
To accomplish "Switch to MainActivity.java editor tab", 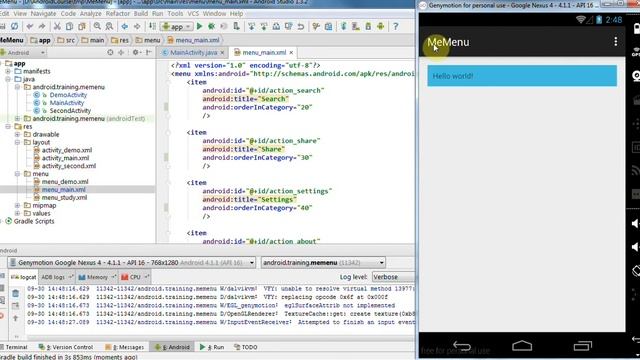I will click(193, 53).
